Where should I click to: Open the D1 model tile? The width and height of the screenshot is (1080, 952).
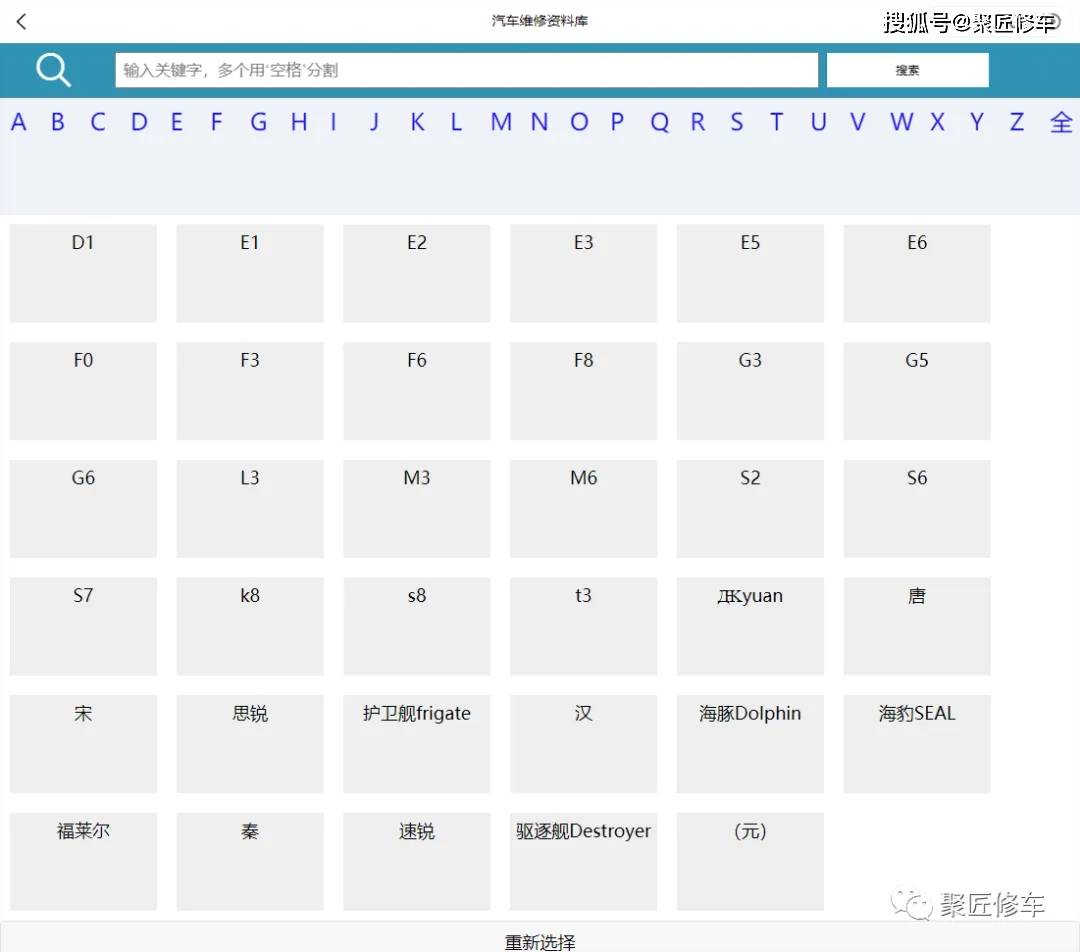coord(83,273)
